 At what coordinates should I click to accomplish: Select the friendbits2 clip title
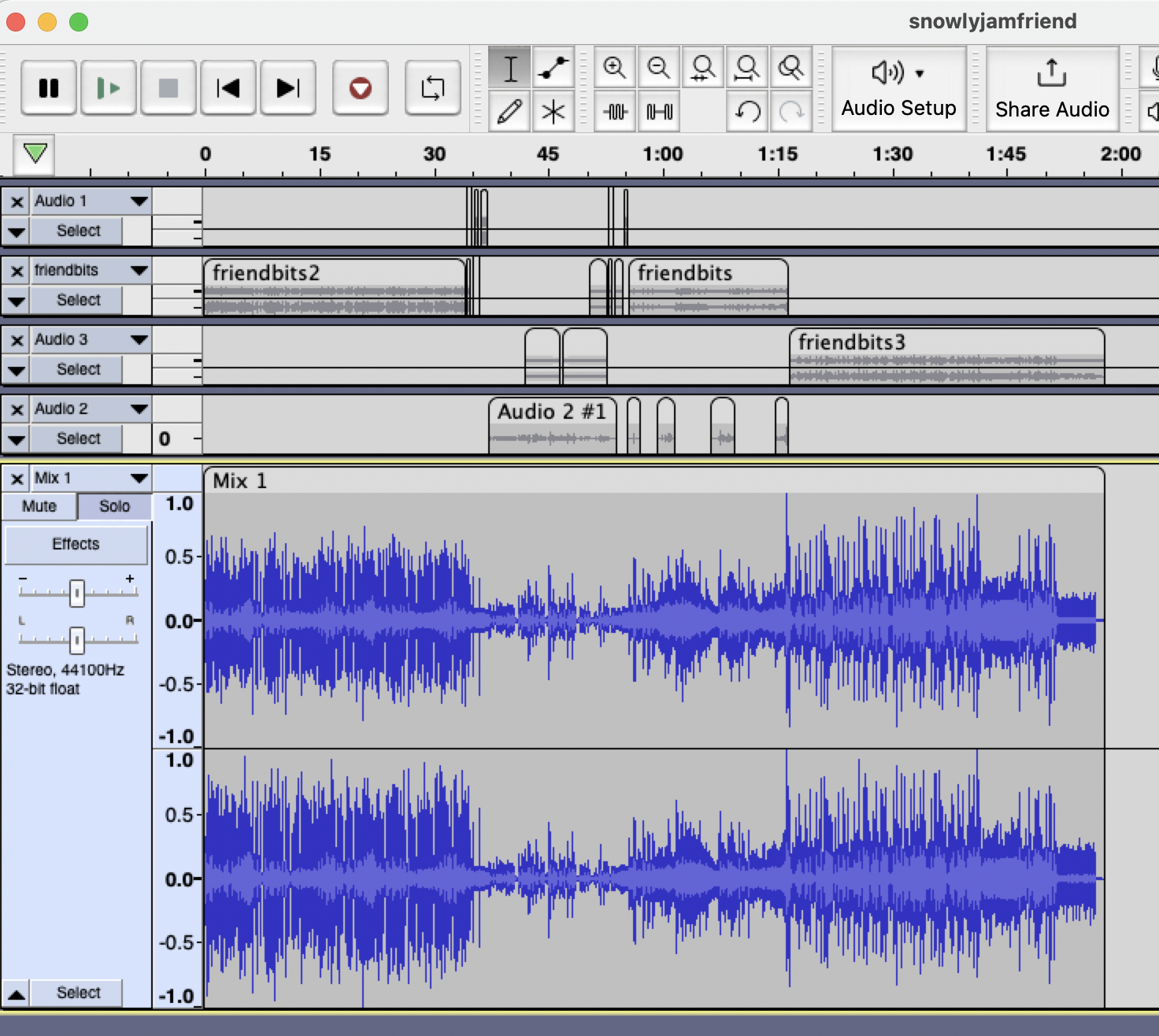pyautogui.click(x=265, y=273)
